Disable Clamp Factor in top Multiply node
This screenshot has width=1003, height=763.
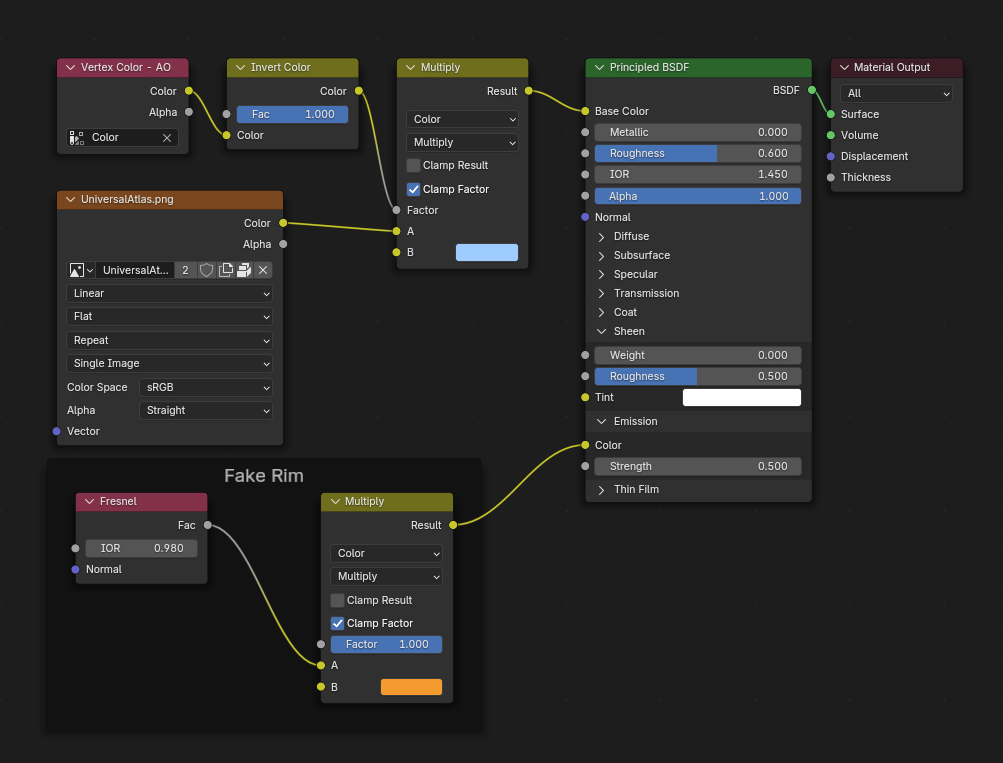click(414, 189)
